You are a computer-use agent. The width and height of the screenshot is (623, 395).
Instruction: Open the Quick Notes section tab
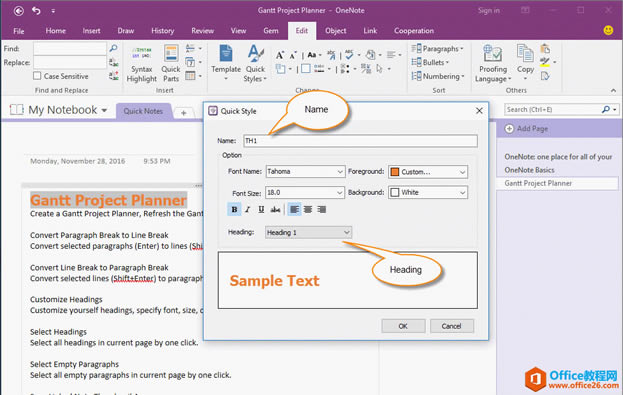(143, 111)
